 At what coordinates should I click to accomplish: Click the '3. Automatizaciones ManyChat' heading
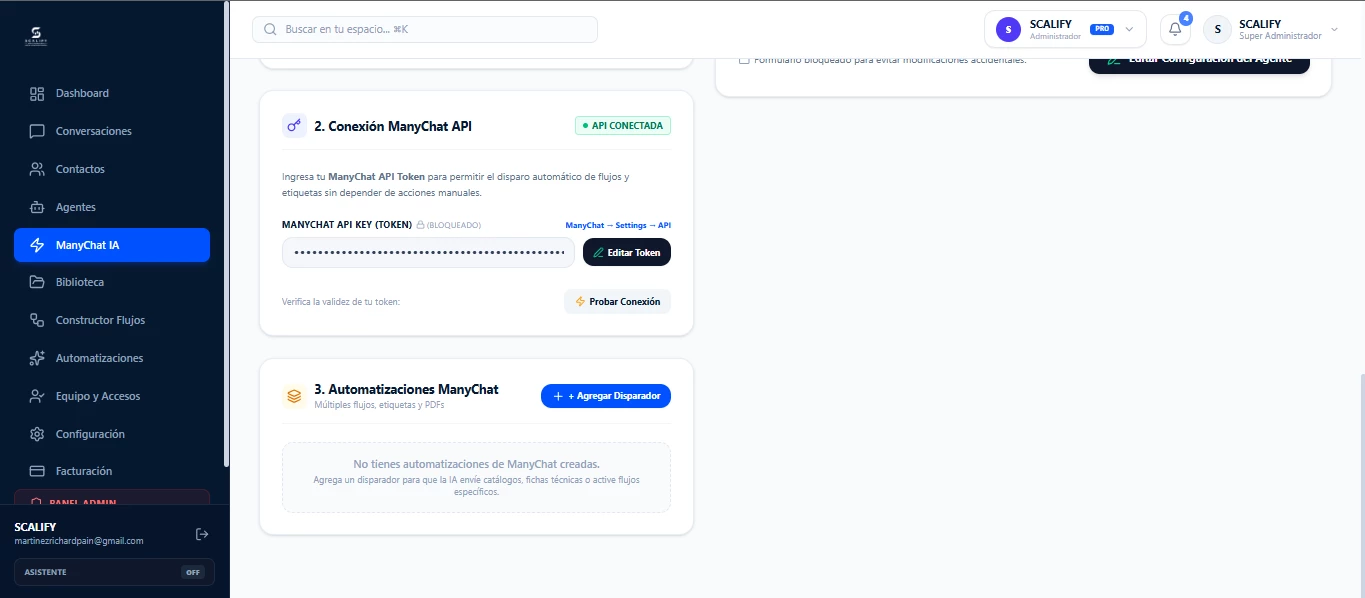pos(406,390)
